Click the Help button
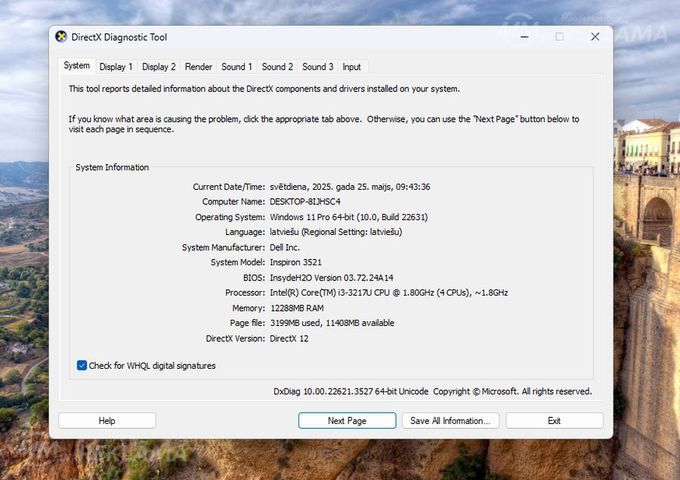 (107, 421)
